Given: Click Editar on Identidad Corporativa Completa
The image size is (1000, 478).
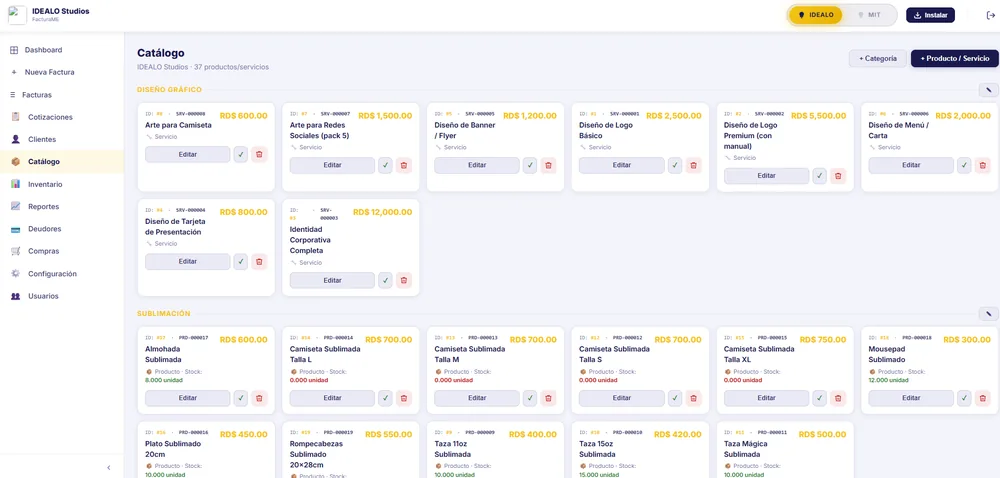Looking at the screenshot, I should (332, 280).
